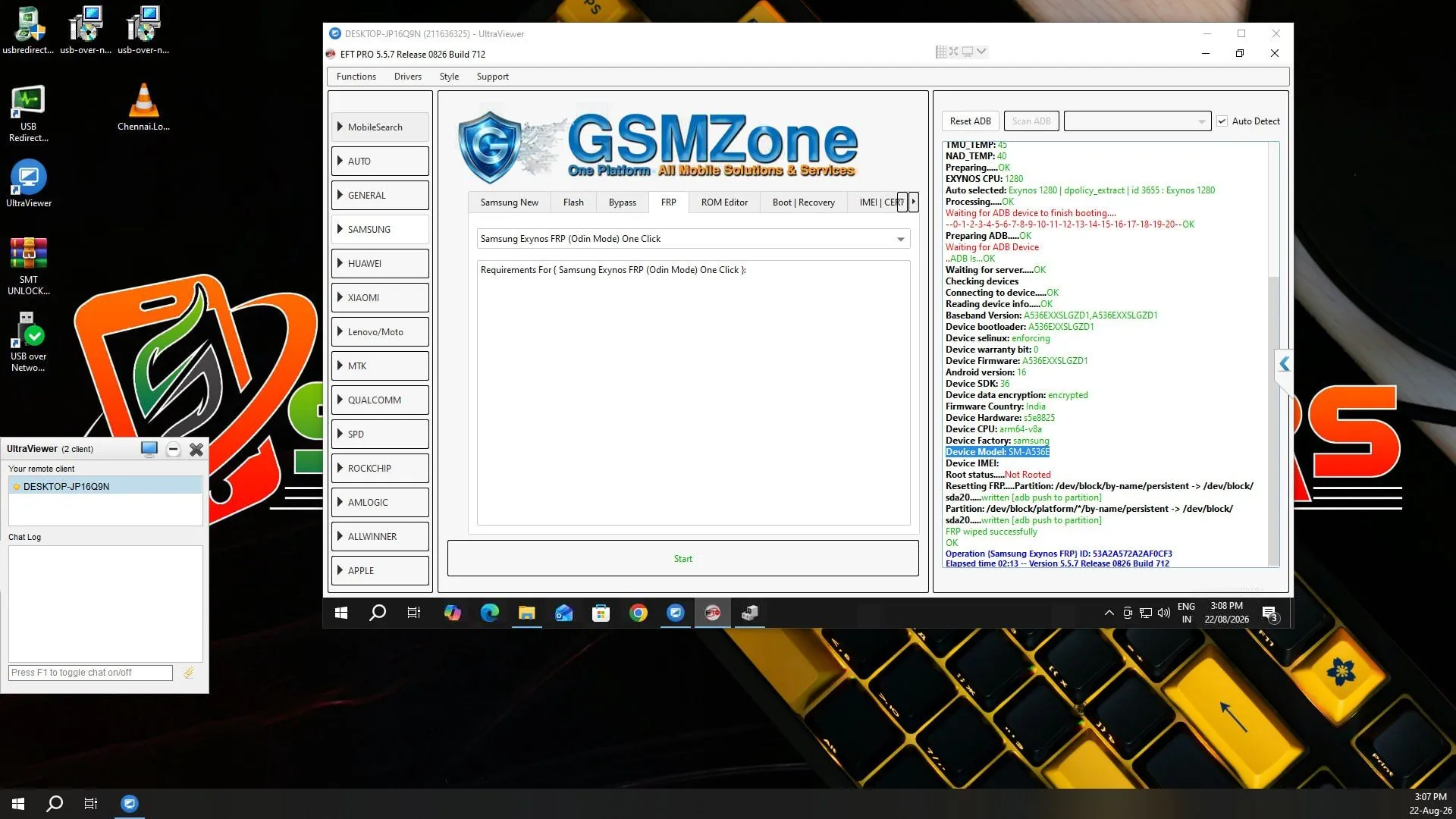Click the monitor icon in UltraViewer panel
This screenshot has height=819, width=1456.
(x=149, y=449)
